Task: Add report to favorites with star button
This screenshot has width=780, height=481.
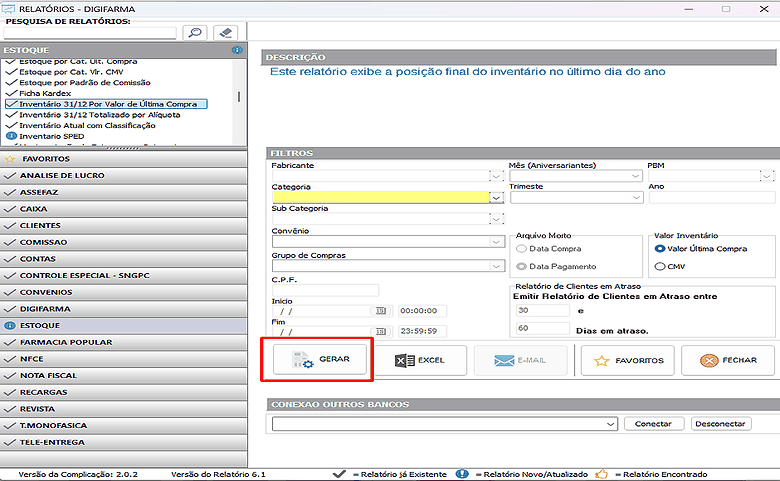Action: click(627, 360)
